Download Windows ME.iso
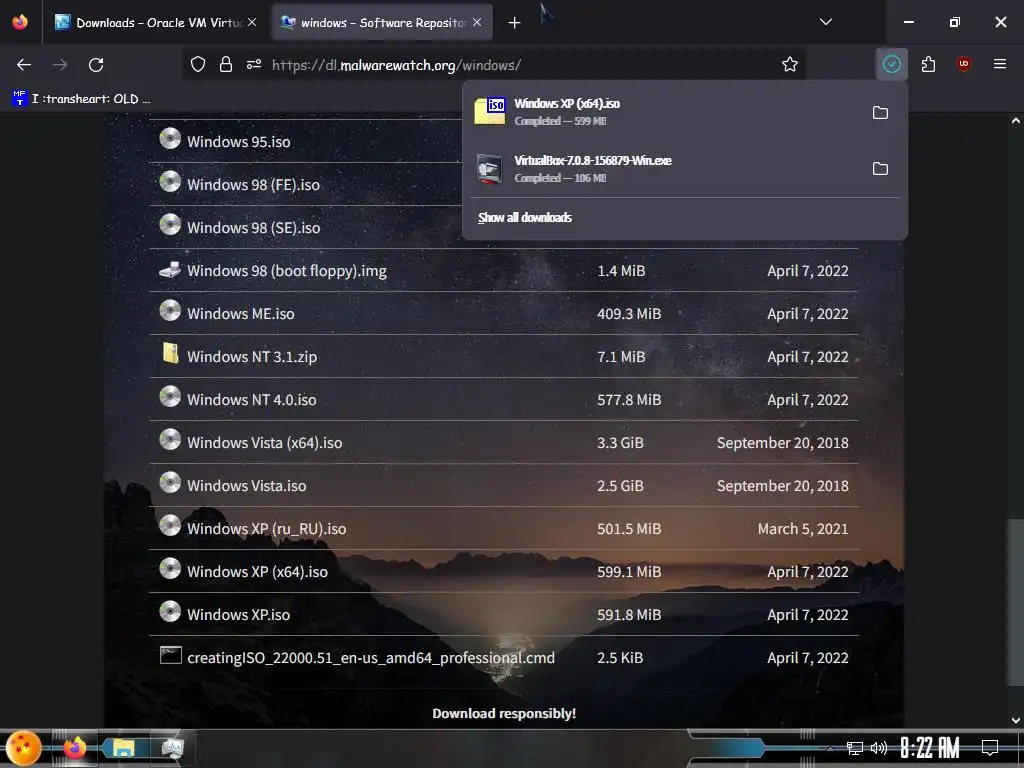The image size is (1024, 768). coord(240,314)
